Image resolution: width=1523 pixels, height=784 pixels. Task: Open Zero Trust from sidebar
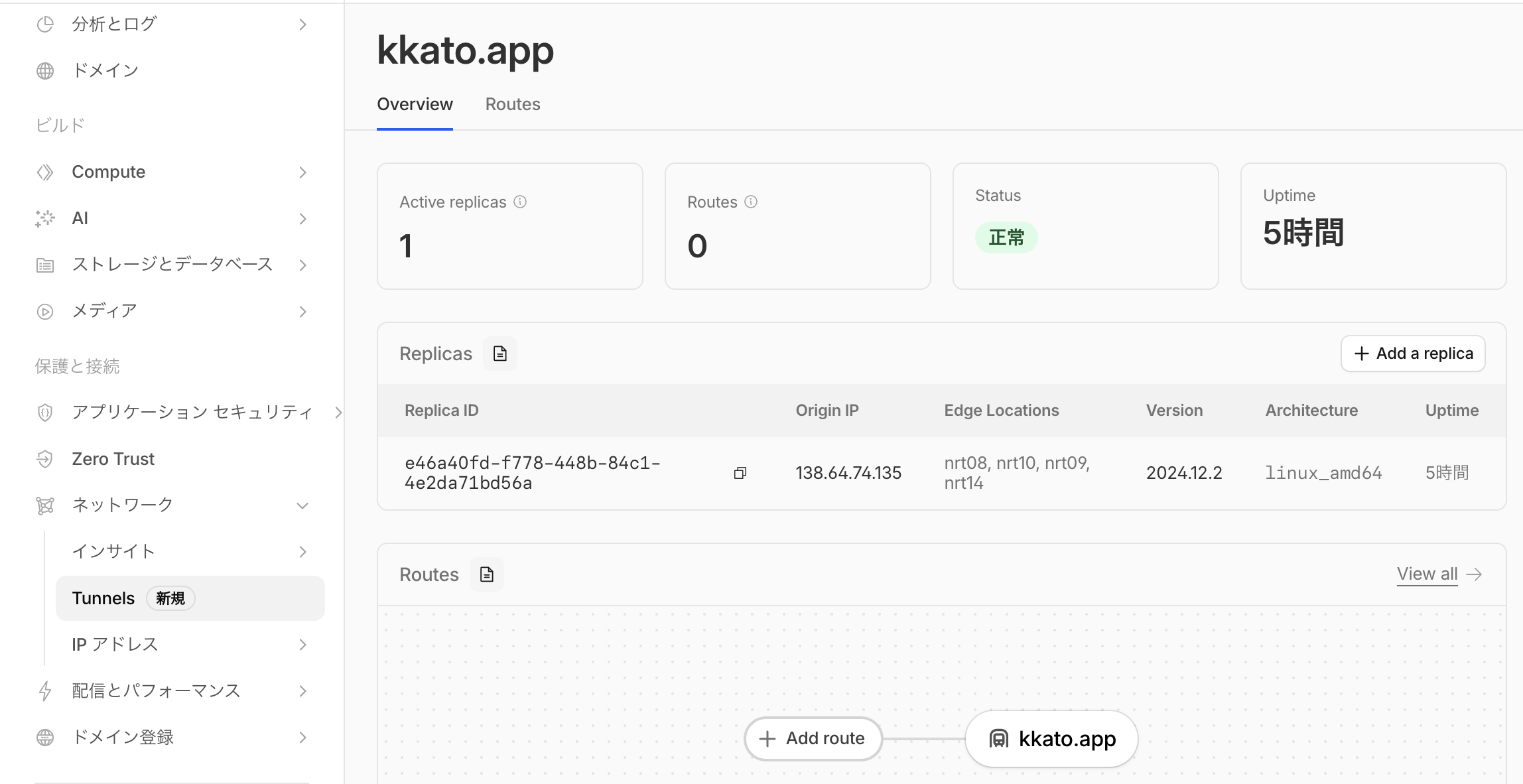(113, 459)
